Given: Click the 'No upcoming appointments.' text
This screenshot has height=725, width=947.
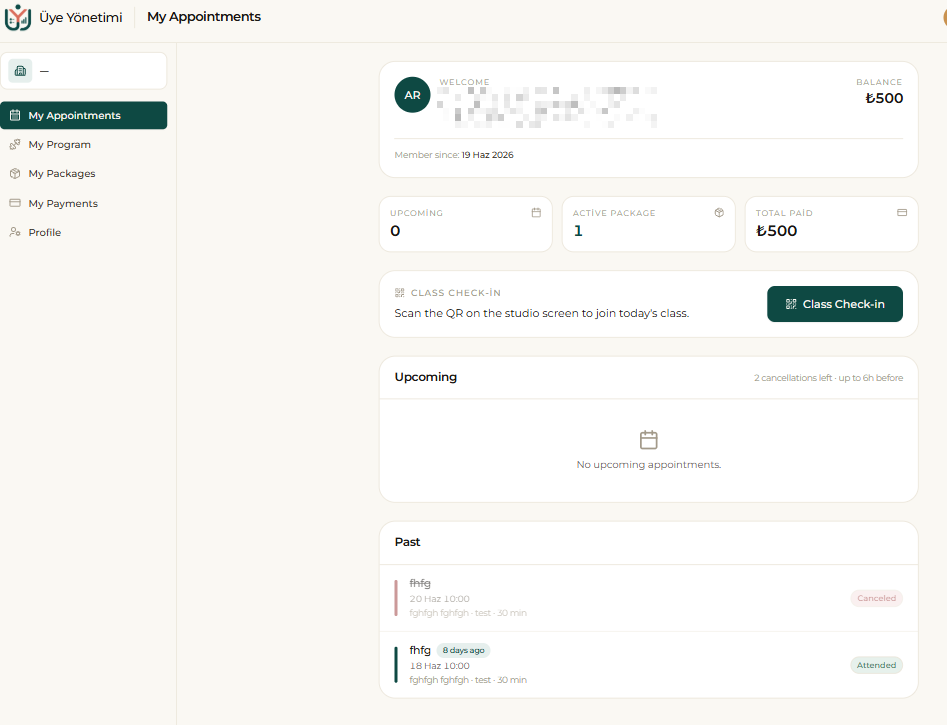Looking at the screenshot, I should click(x=649, y=465).
